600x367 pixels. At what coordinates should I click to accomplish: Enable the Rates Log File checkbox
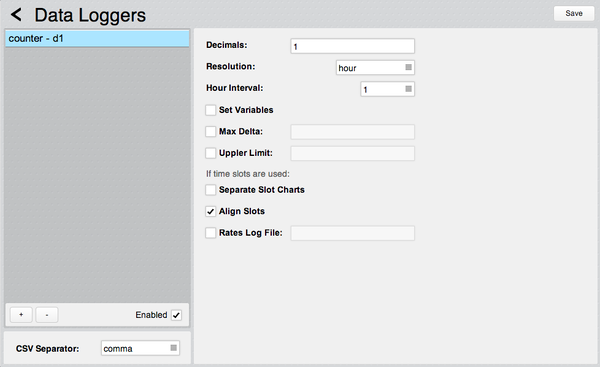coord(210,233)
